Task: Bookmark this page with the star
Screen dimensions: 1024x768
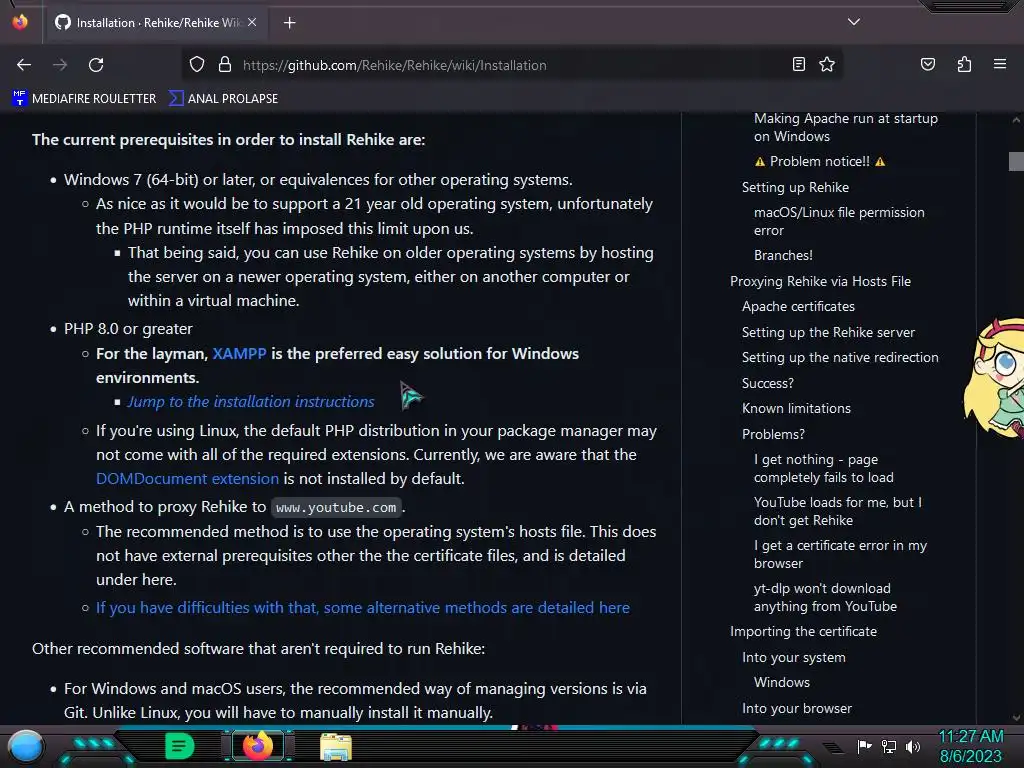Action: coord(827,64)
